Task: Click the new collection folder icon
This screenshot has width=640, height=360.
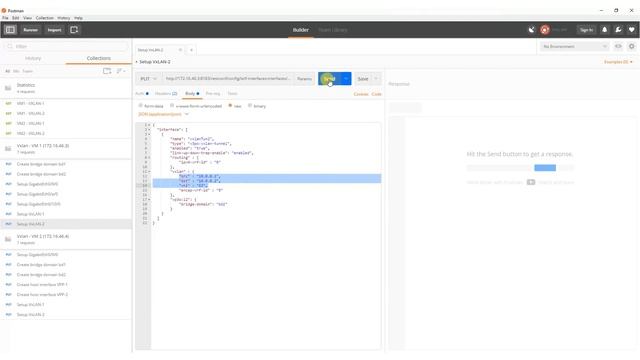Action: pos(107,71)
